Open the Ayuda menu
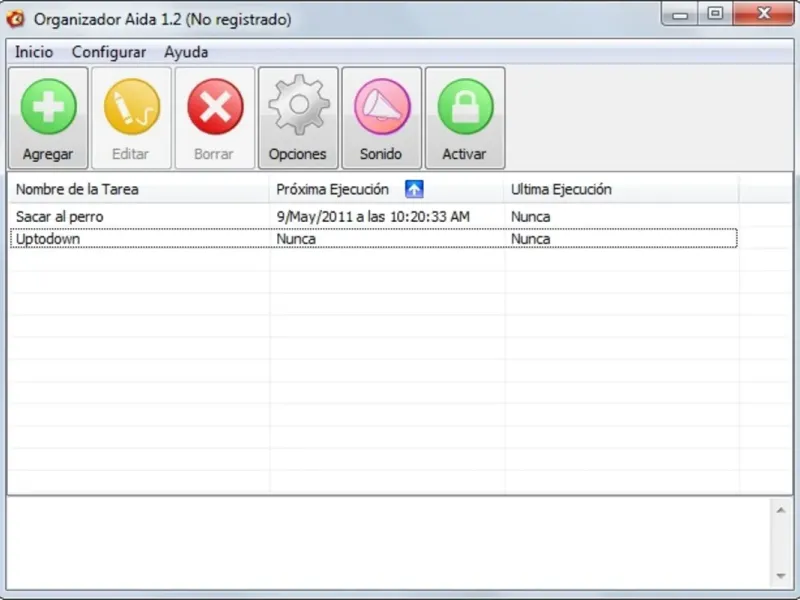The image size is (800, 600). click(186, 52)
